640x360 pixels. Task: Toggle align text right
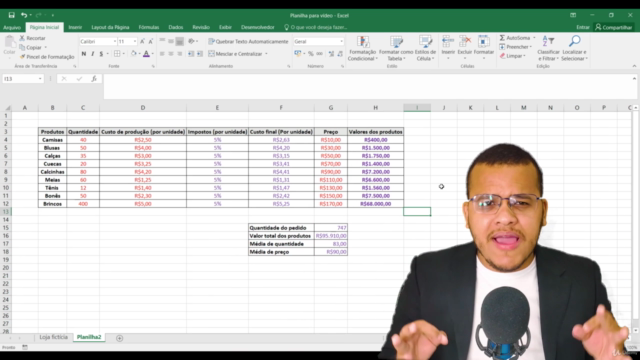[180, 53]
